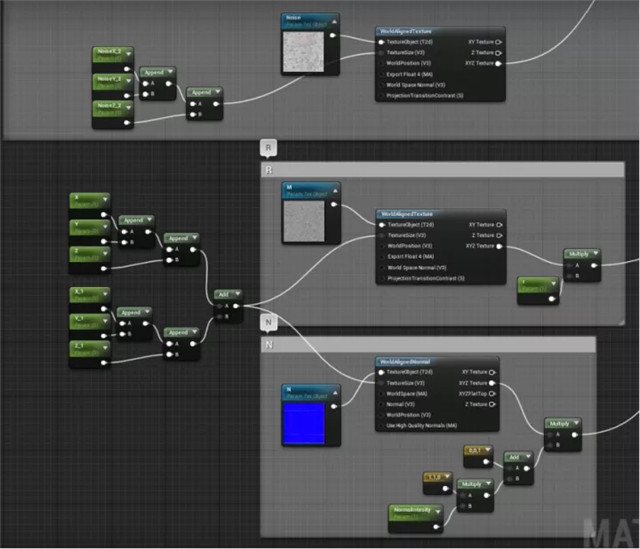Screen dimensions: 640x549
Task: Click B input pin on R comment Multiply
Action: [570, 276]
